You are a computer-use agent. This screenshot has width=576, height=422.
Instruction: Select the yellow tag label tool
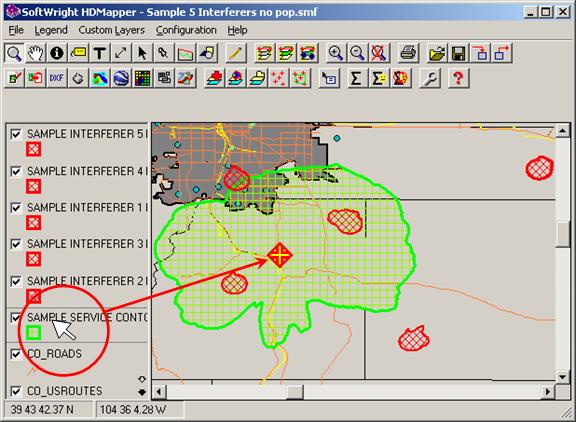tap(78, 53)
